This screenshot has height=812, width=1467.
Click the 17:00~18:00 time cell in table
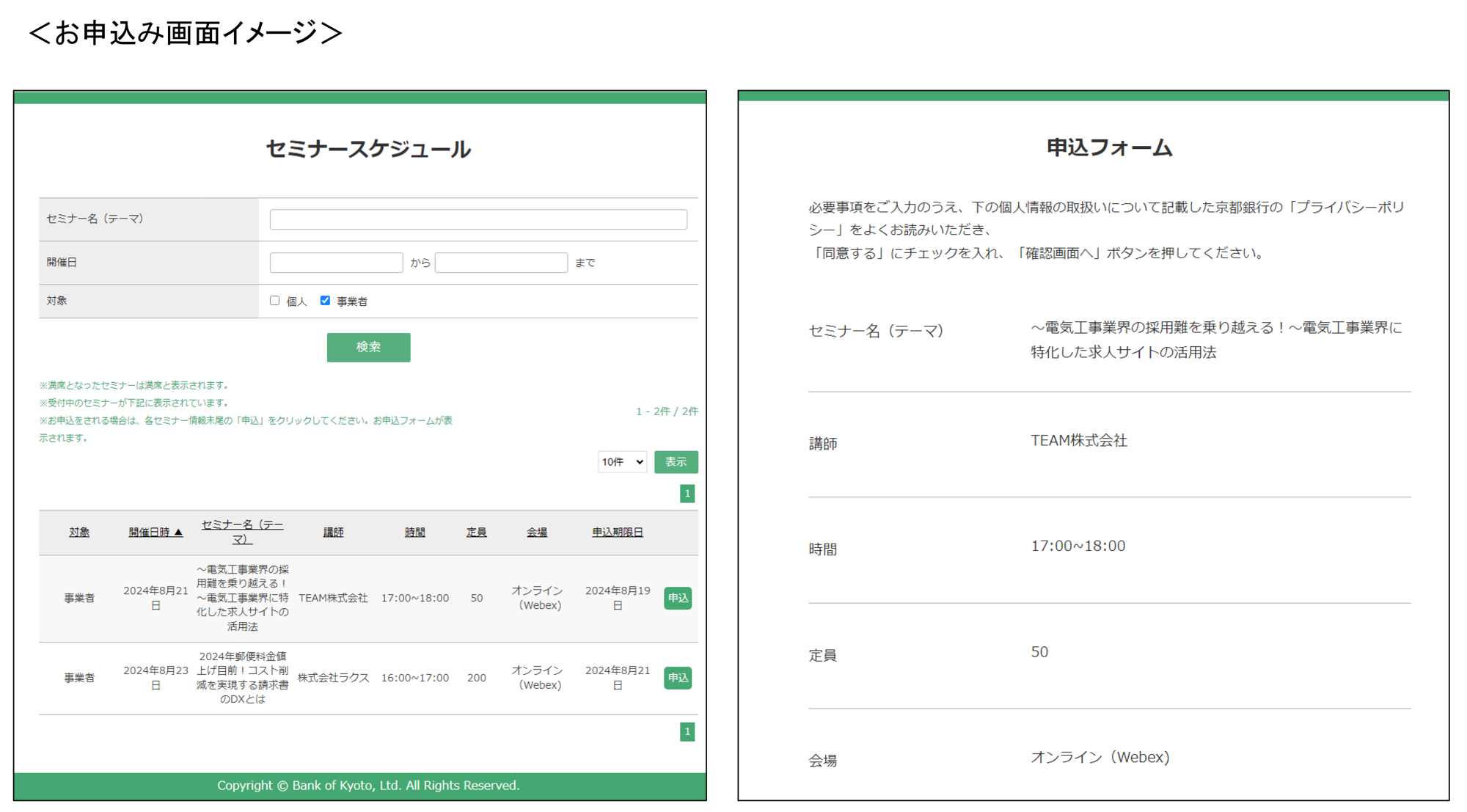point(414,599)
